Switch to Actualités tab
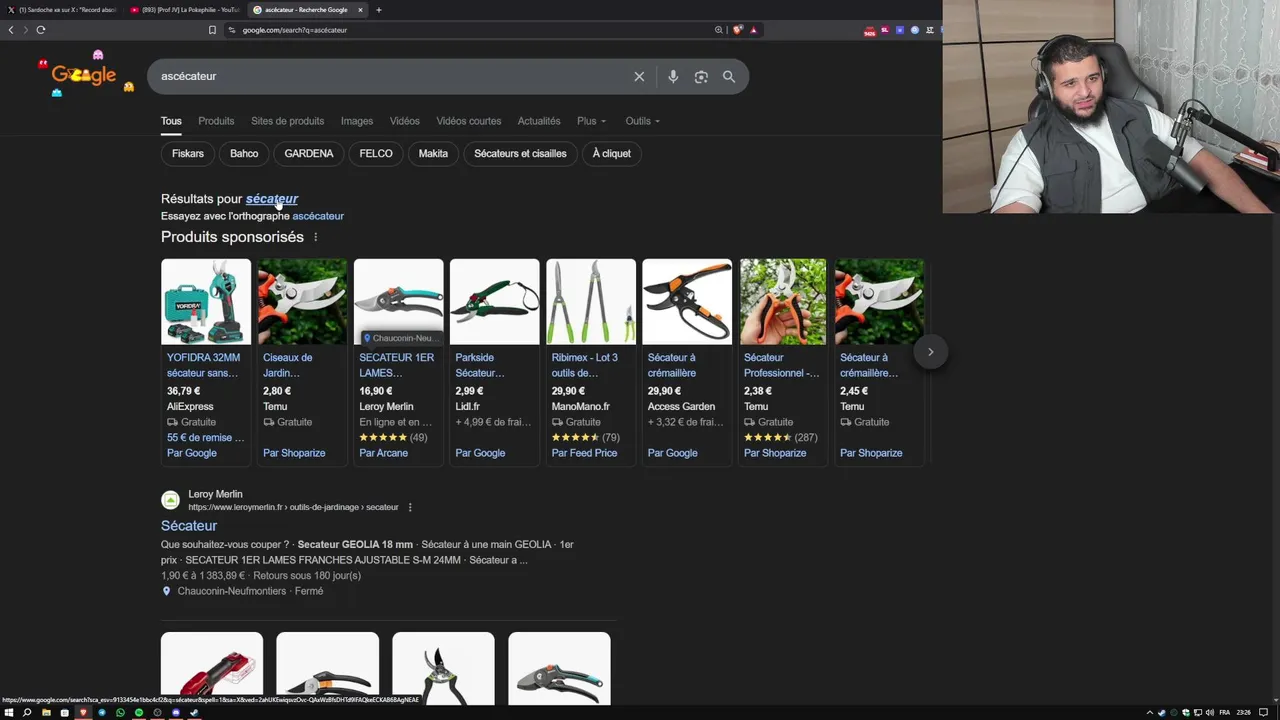Viewport: 1280px width, 720px height. pos(539,121)
